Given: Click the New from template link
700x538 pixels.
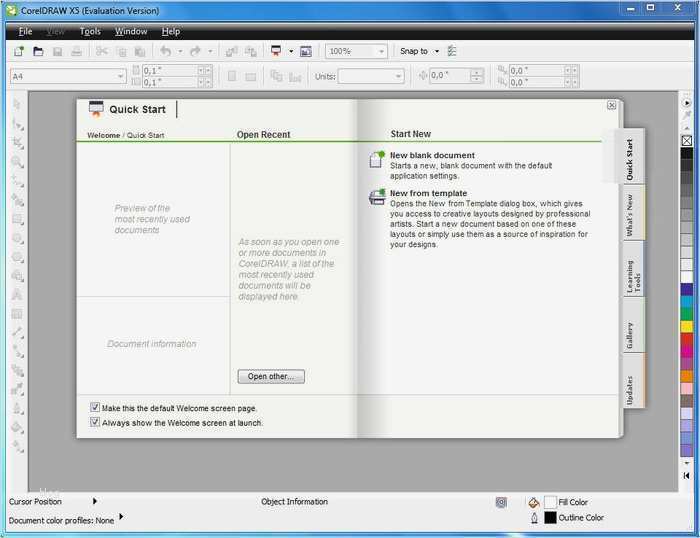Looking at the screenshot, I should 428,193.
